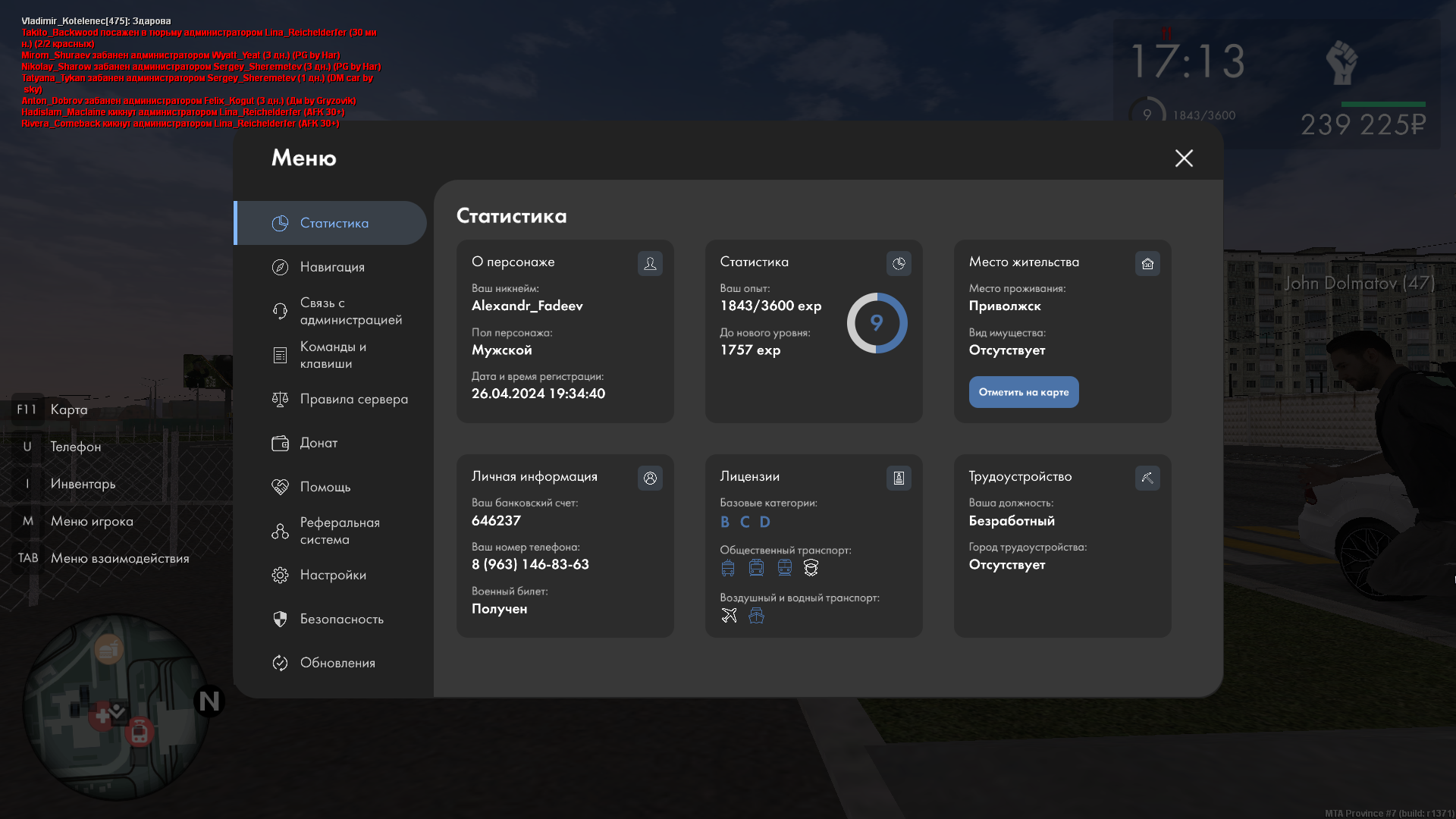Click the user icon in О персонаже card

[650, 263]
